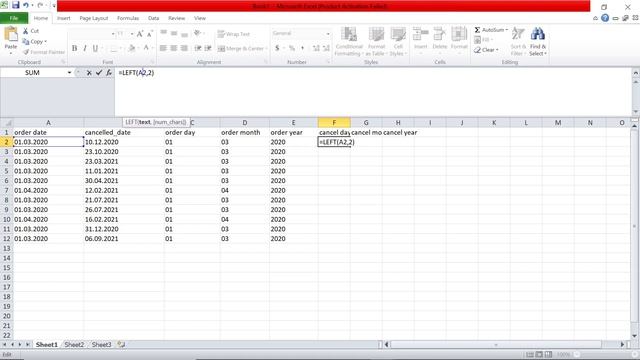Open Find & Select binoculars menu
The height and width of the screenshot is (360, 640).
[x=538, y=42]
